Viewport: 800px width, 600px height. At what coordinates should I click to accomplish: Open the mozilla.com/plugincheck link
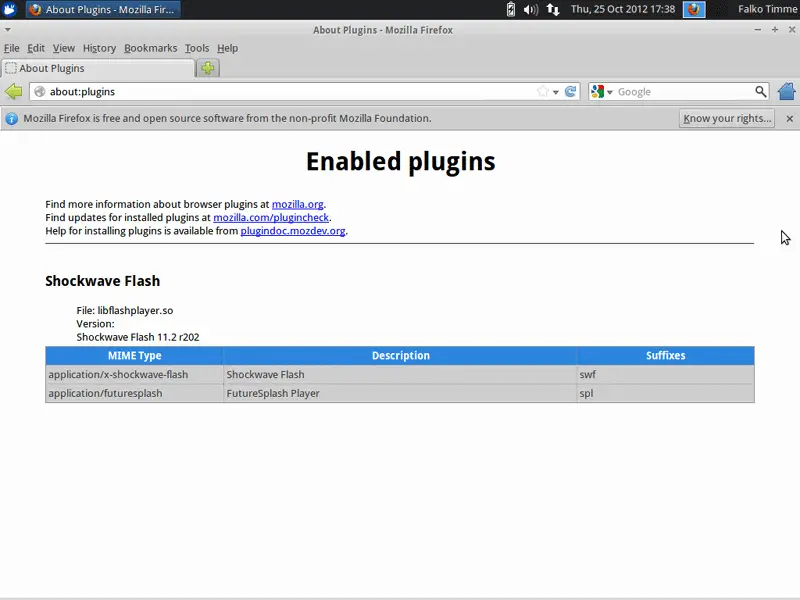point(271,217)
